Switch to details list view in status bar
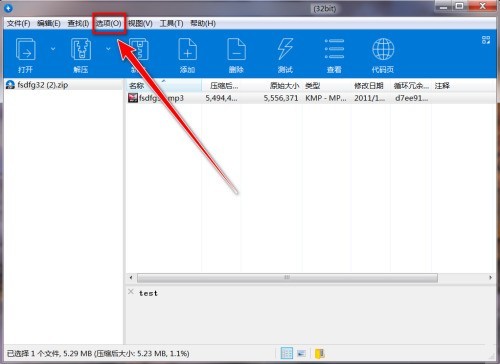 click(x=287, y=353)
